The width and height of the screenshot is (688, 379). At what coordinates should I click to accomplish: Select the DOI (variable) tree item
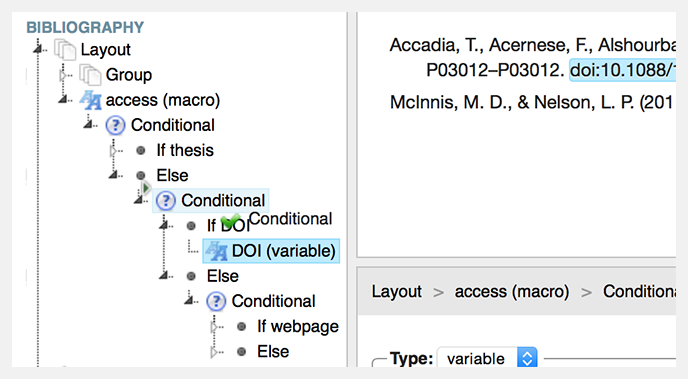(271, 251)
